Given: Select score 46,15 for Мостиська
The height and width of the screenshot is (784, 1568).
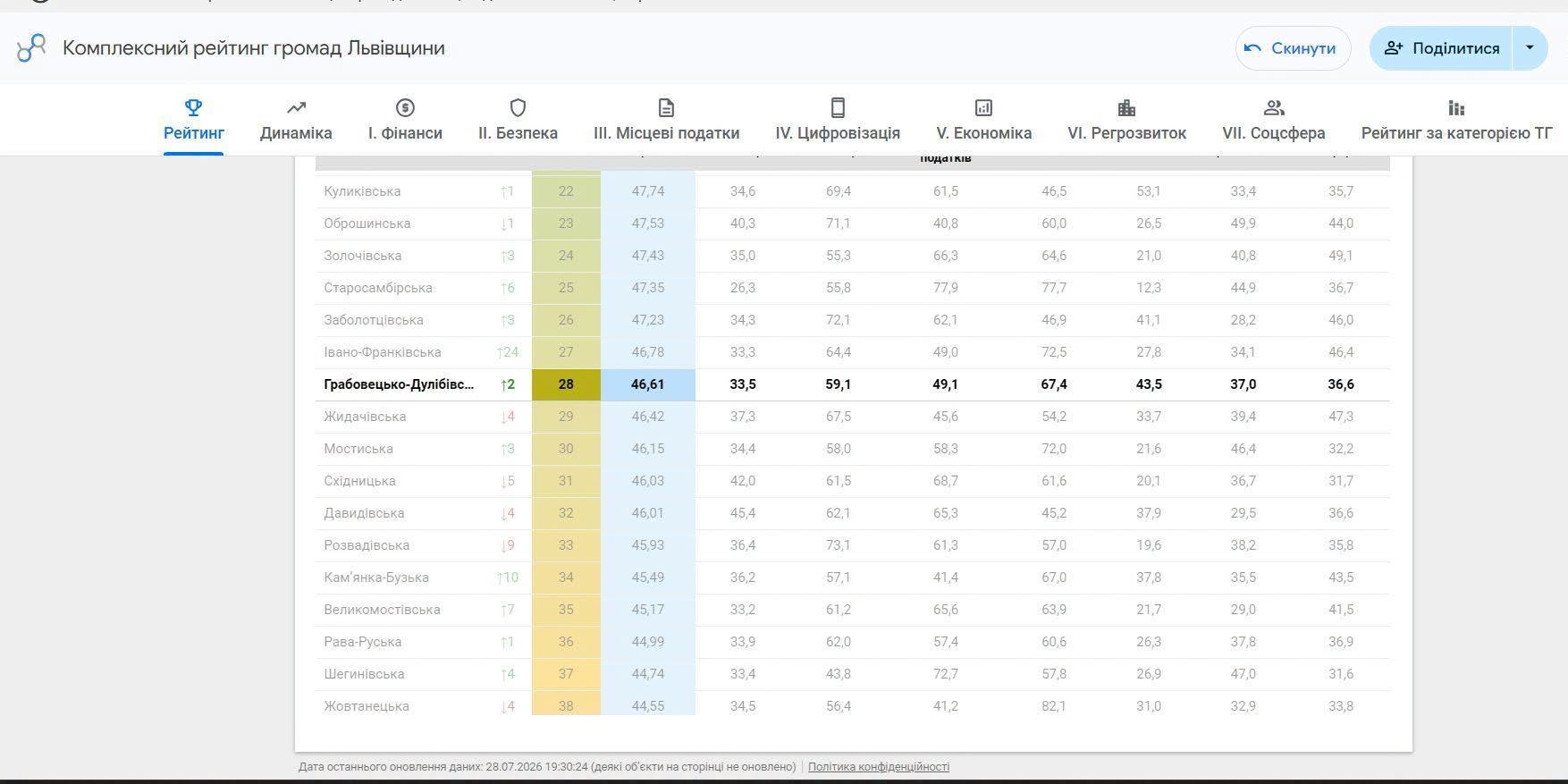Looking at the screenshot, I should tap(648, 449).
